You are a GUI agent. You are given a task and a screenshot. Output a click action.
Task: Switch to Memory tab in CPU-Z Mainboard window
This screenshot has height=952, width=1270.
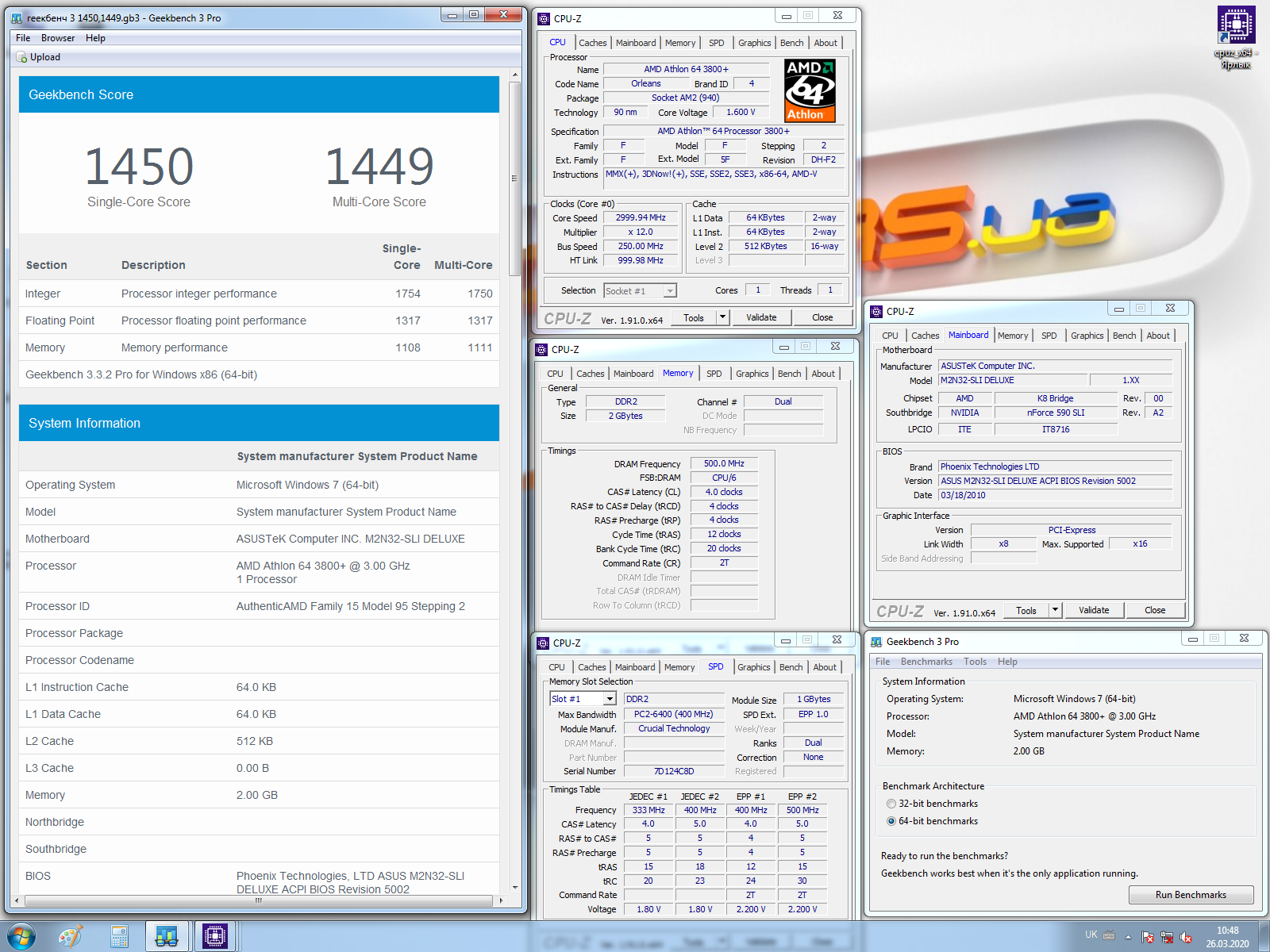coord(1013,336)
